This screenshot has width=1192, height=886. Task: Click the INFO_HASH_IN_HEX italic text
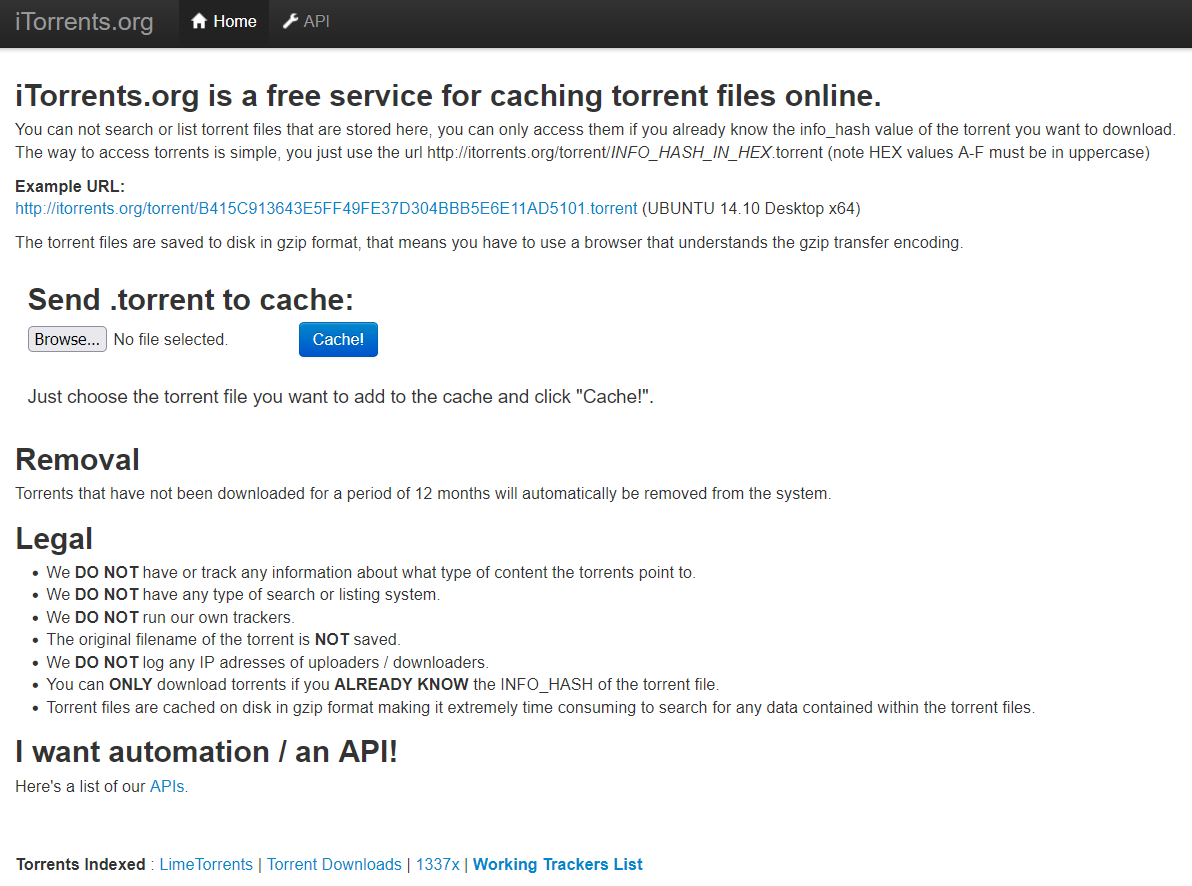coord(692,152)
